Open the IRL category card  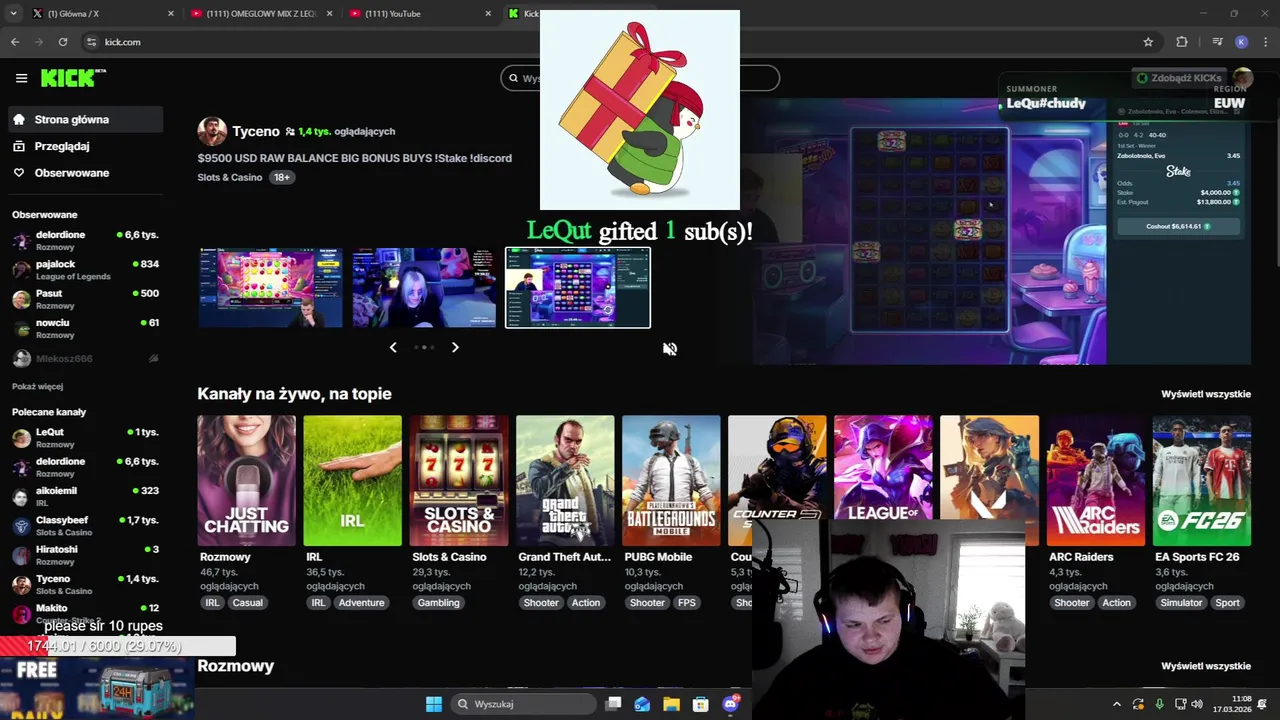[352, 480]
